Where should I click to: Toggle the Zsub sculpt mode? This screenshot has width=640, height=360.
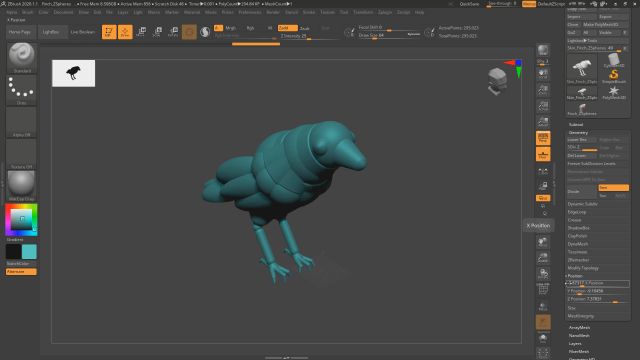304,28
